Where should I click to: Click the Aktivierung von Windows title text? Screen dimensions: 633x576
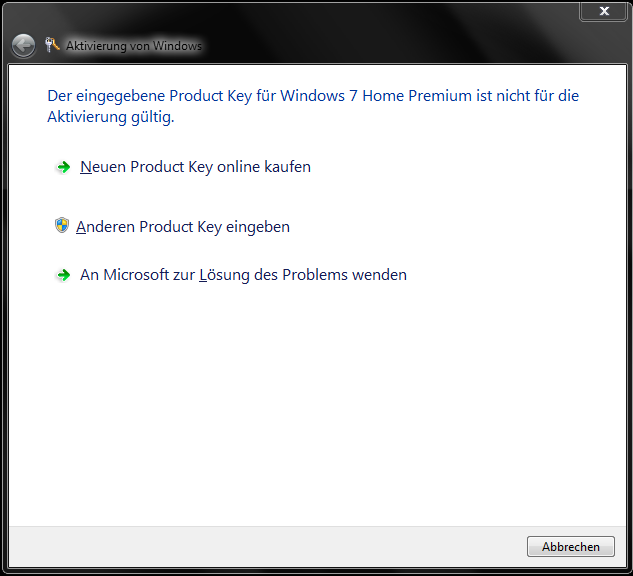(x=134, y=46)
